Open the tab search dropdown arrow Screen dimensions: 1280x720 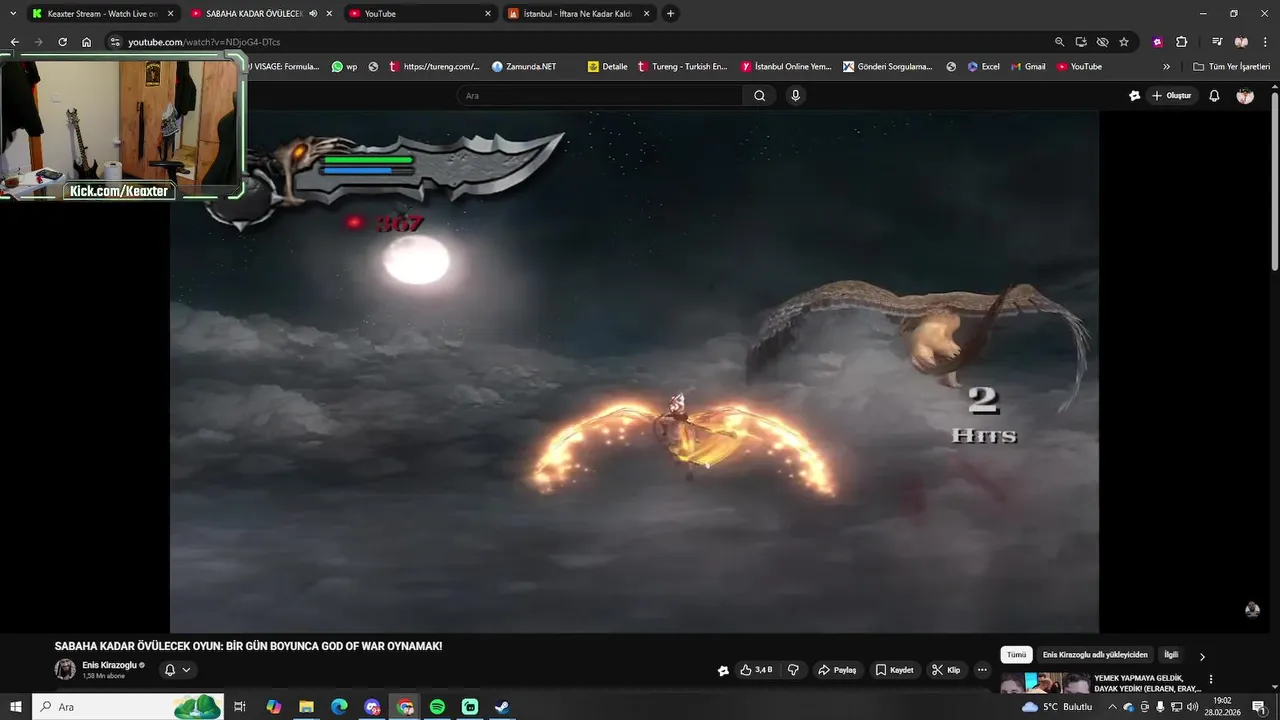[x=13, y=13]
